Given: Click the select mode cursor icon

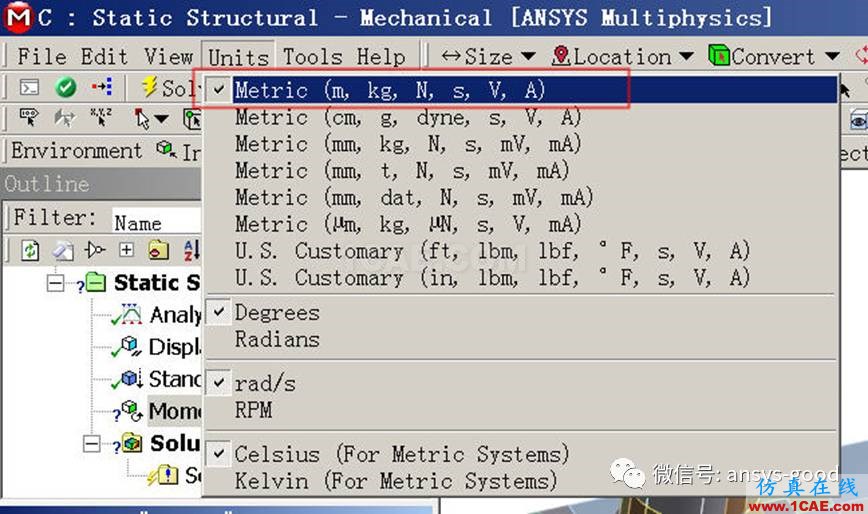Looking at the screenshot, I should click(142, 118).
